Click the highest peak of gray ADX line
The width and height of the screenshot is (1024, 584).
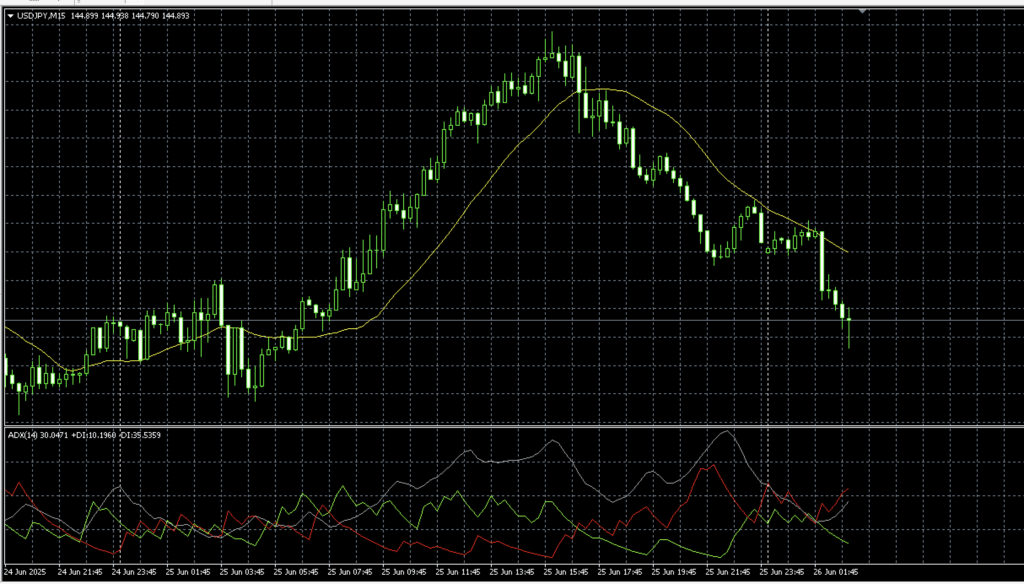(728, 432)
